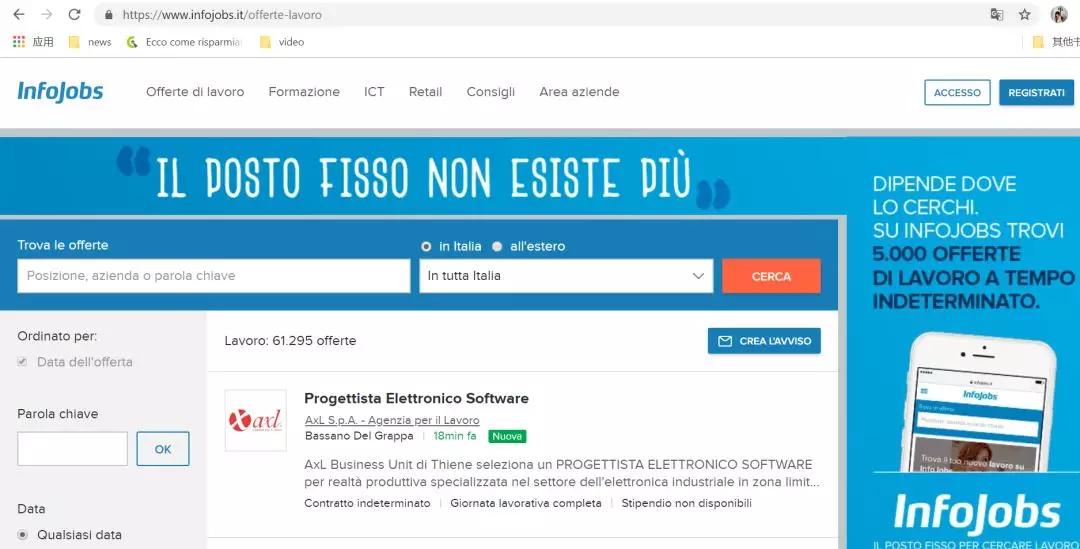The width and height of the screenshot is (1080, 549).
Task: Open the Ecco come risparmia bookmark
Action: click(x=184, y=42)
